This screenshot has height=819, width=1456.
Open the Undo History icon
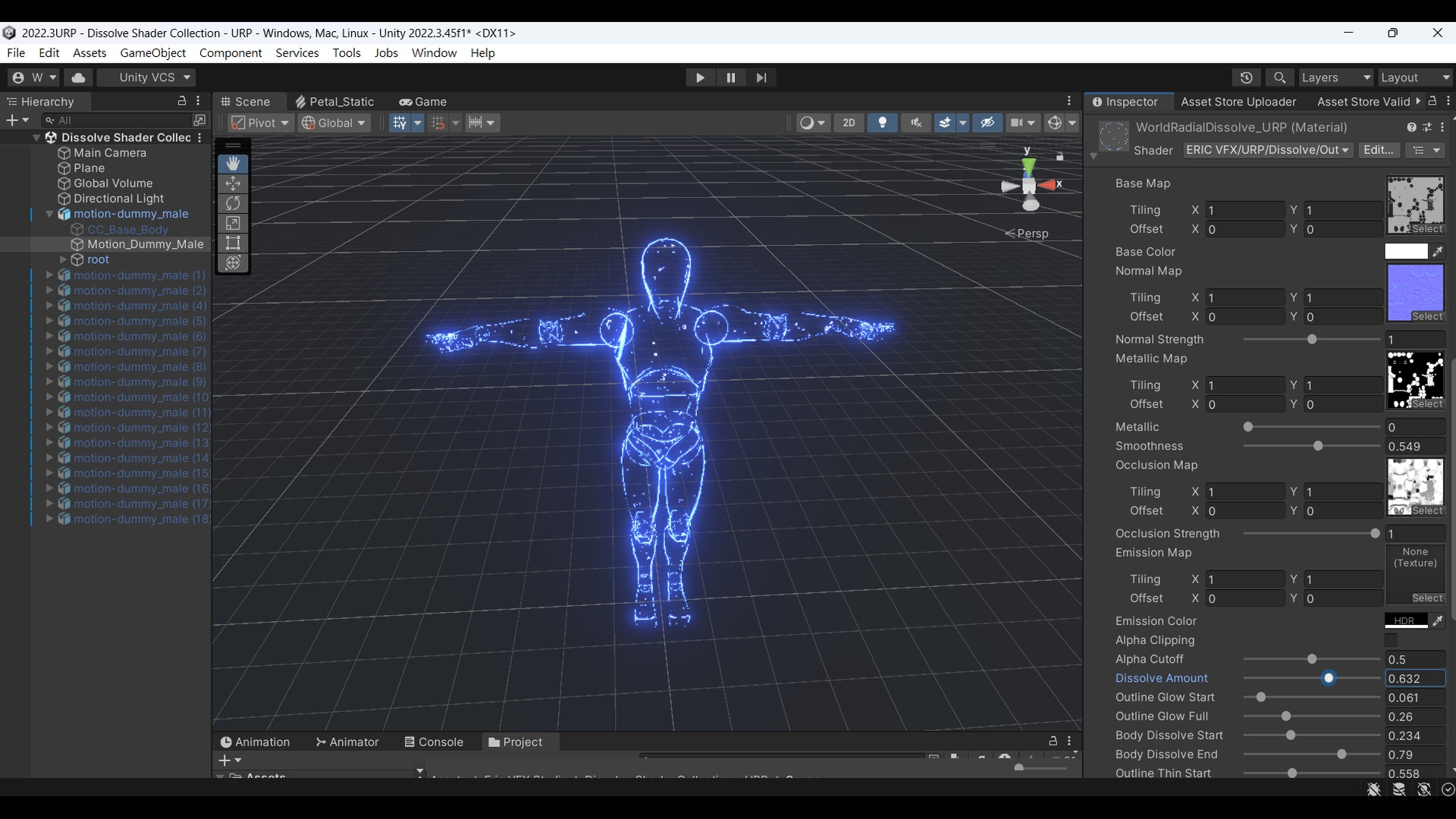pos(1246,77)
